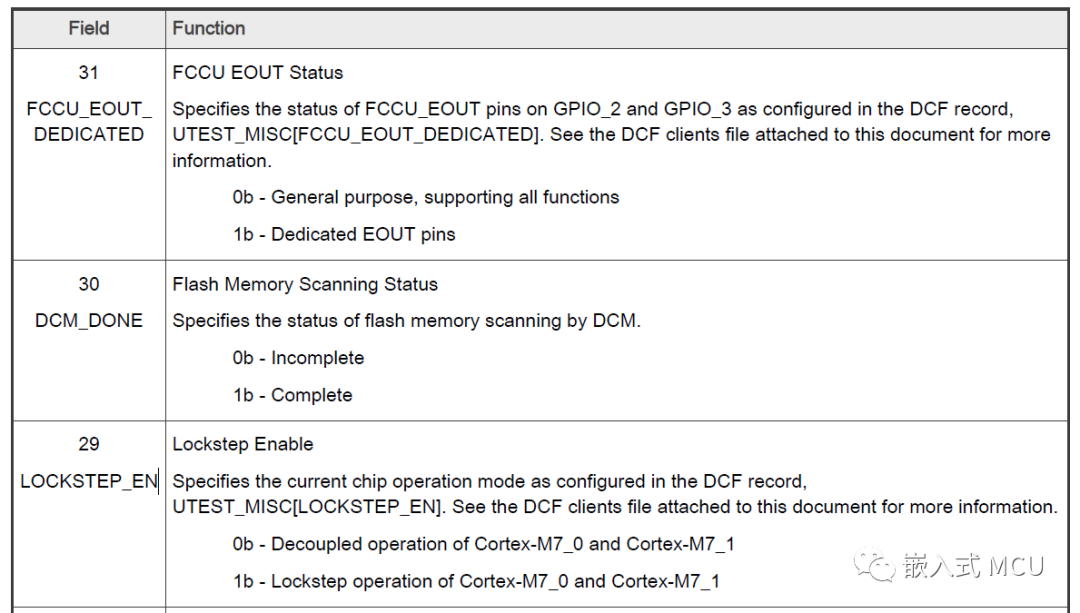Click the "Lockstep Enable" heading
This screenshot has height=613, width=1080.
pyautogui.click(x=243, y=444)
